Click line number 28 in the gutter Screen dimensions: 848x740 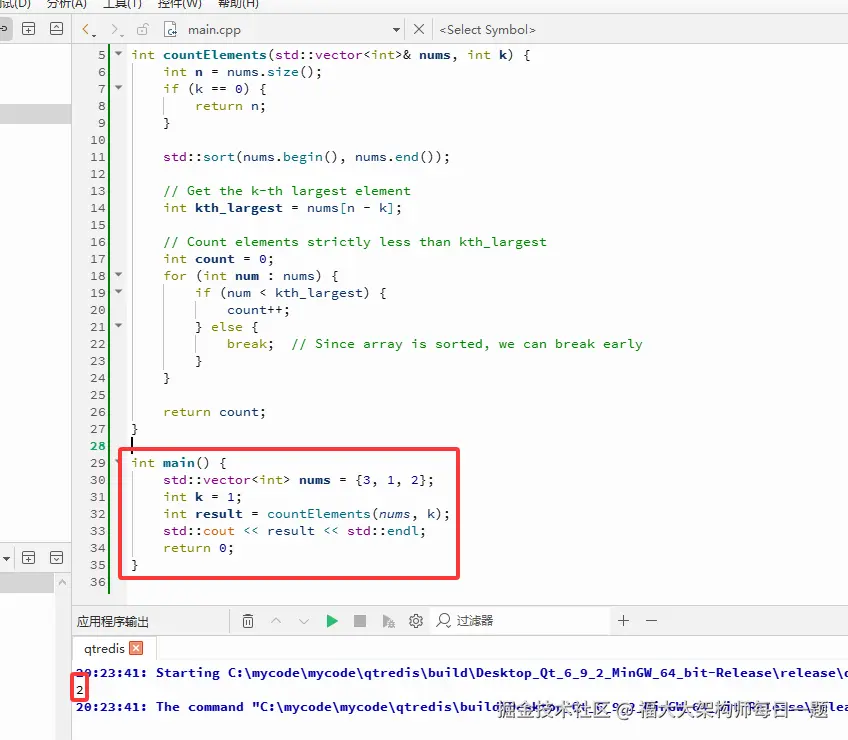98,446
